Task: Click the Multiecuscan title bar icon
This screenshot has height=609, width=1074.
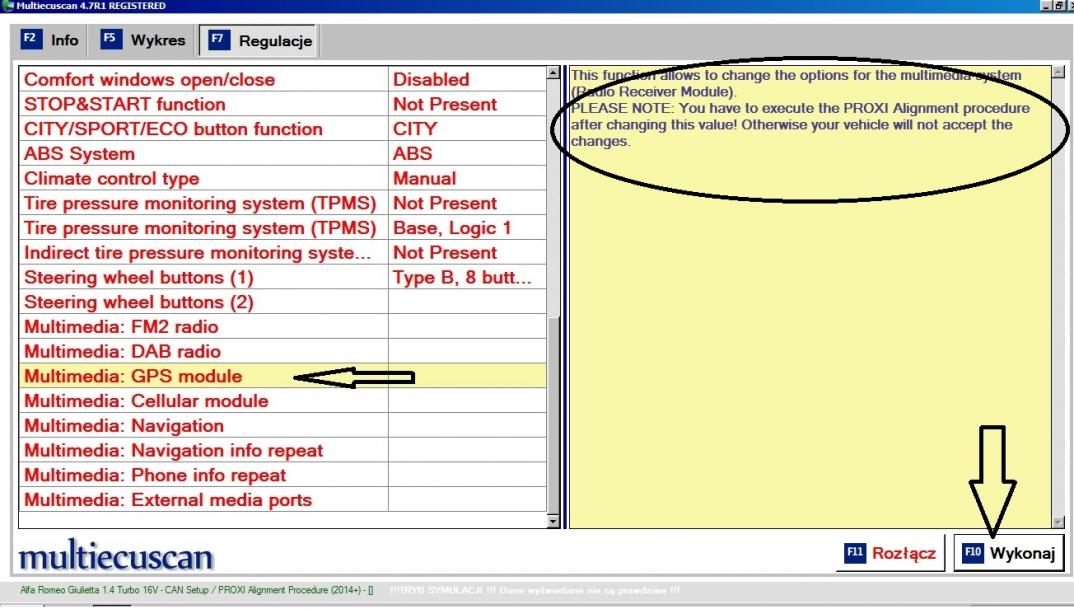Action: [8, 5]
